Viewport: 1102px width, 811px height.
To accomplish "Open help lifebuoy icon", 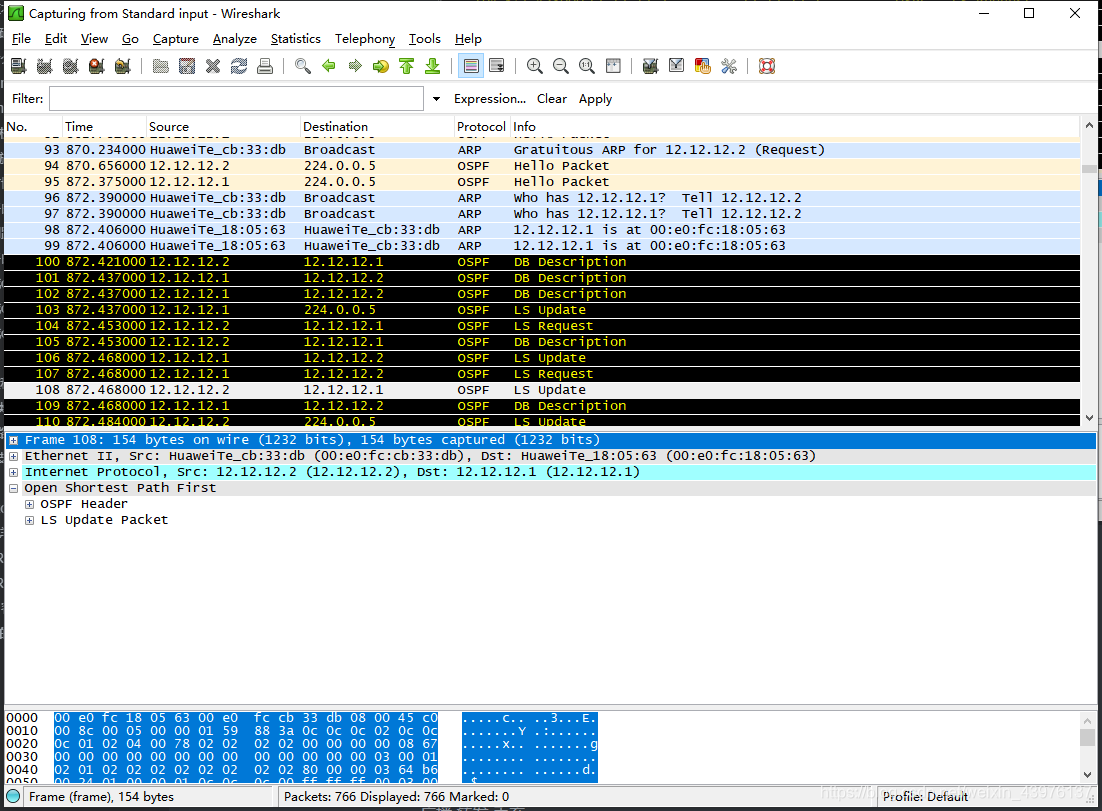I will coord(767,66).
